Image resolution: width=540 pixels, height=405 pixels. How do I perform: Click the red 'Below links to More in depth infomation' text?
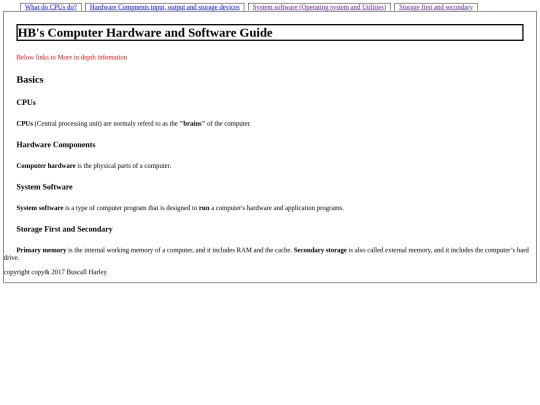pyautogui.click(x=72, y=57)
